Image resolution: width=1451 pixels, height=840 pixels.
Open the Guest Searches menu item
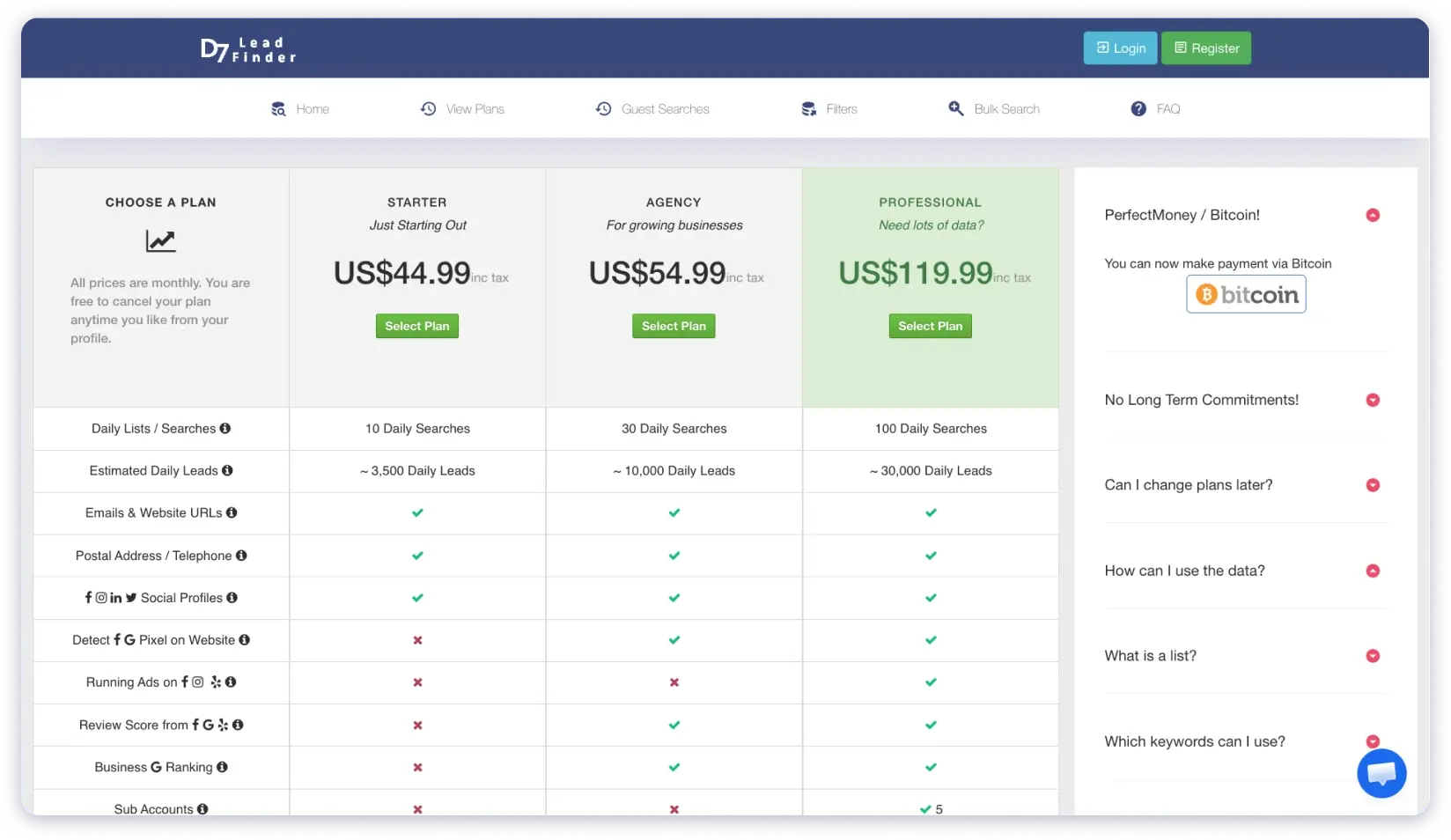tap(665, 108)
